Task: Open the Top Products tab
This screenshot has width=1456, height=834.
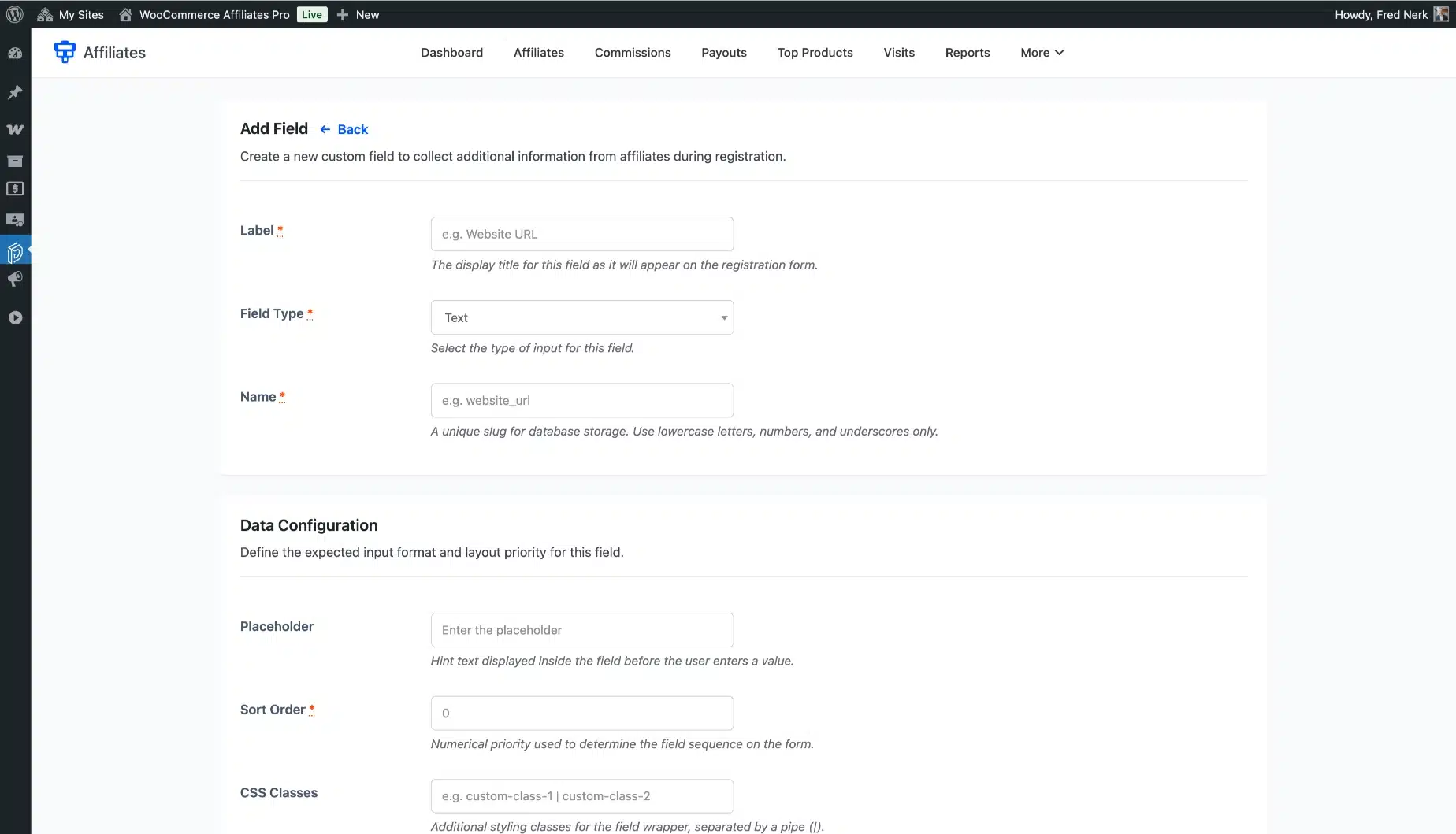Action: coord(815,53)
